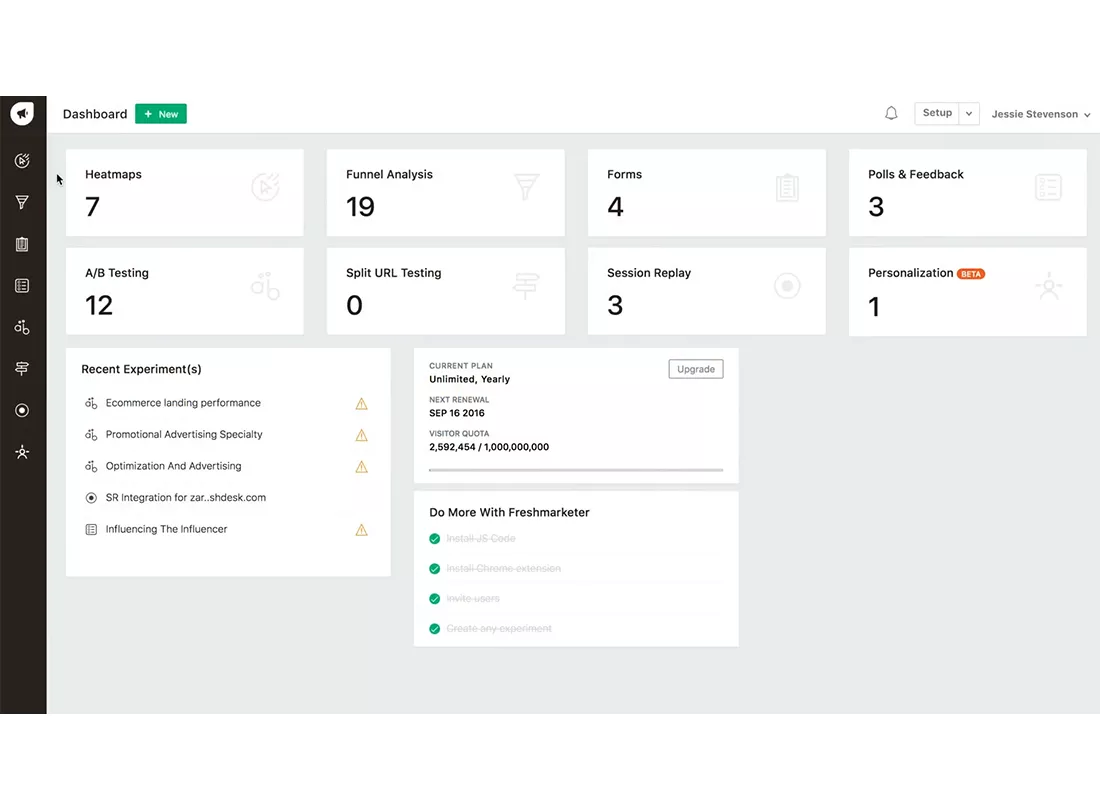
Task: Click the Invite users text
Action: pyautogui.click(x=473, y=599)
